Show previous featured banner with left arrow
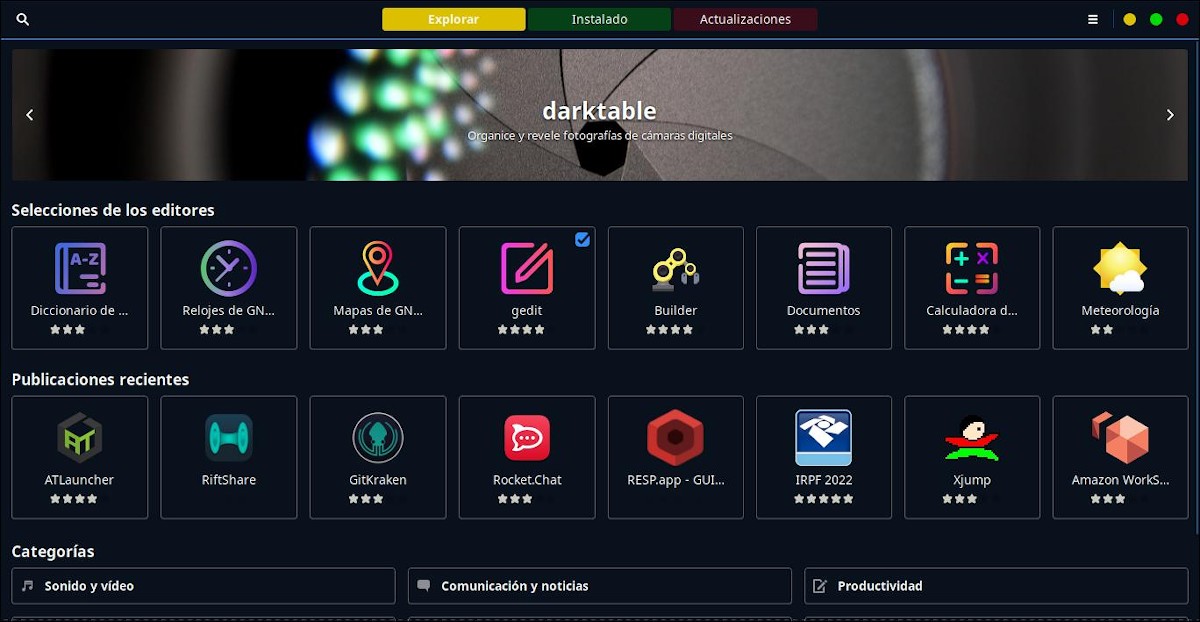The height and width of the screenshot is (622, 1200). coord(30,115)
